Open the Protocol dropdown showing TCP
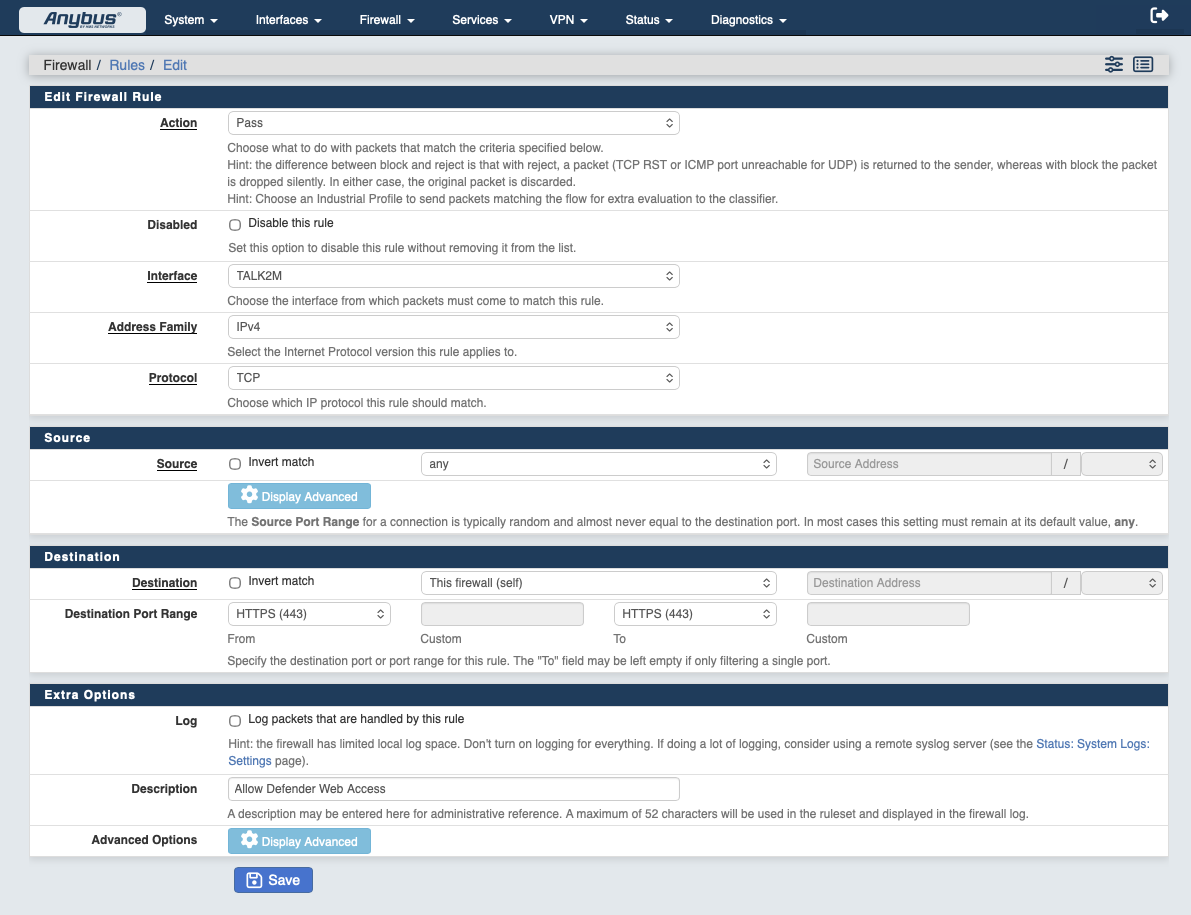 point(453,377)
